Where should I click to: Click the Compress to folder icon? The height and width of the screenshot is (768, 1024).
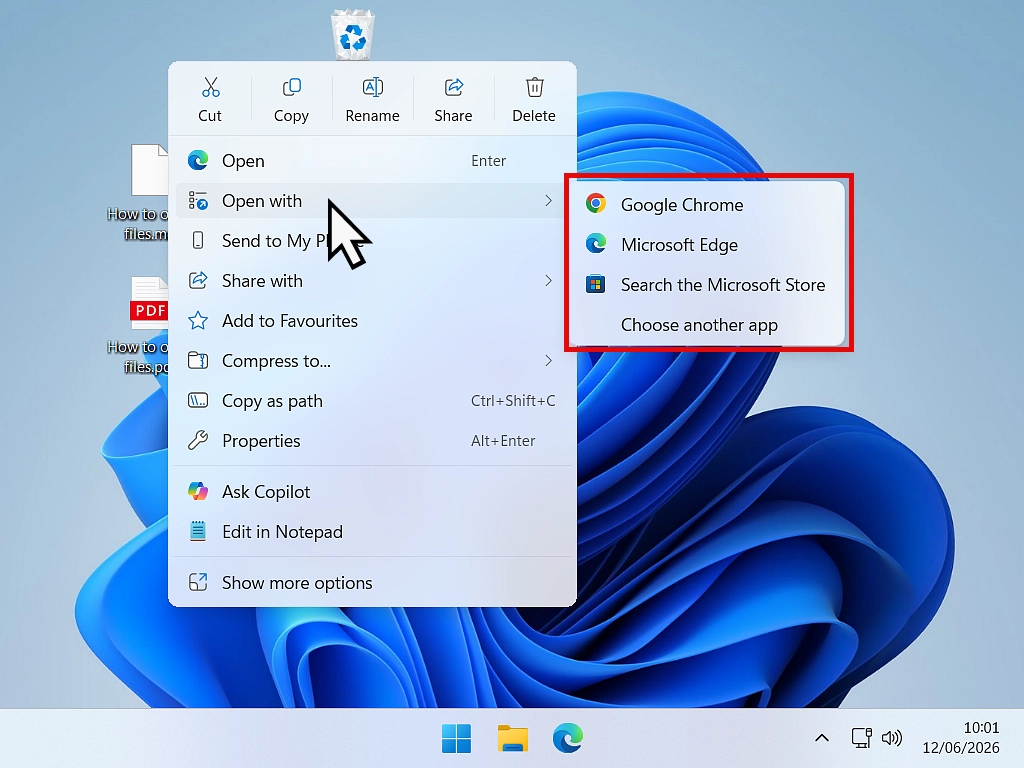tap(198, 360)
